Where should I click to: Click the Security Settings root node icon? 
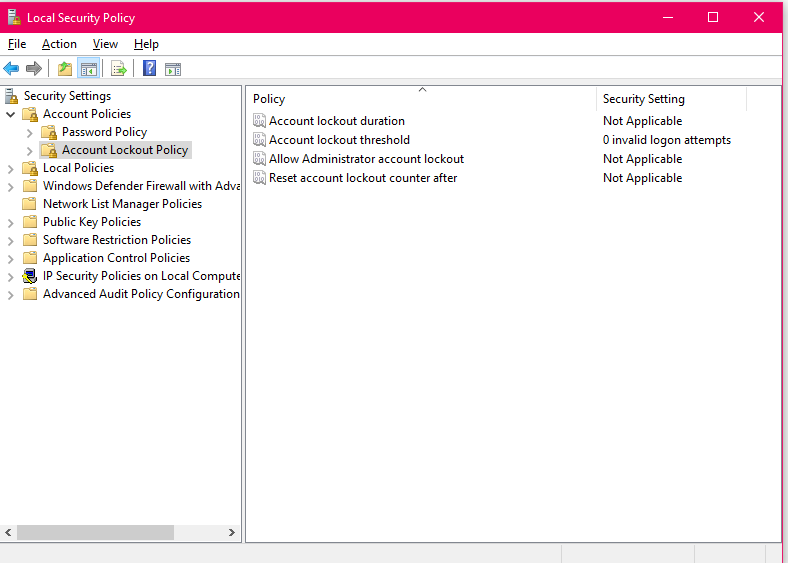[11, 96]
